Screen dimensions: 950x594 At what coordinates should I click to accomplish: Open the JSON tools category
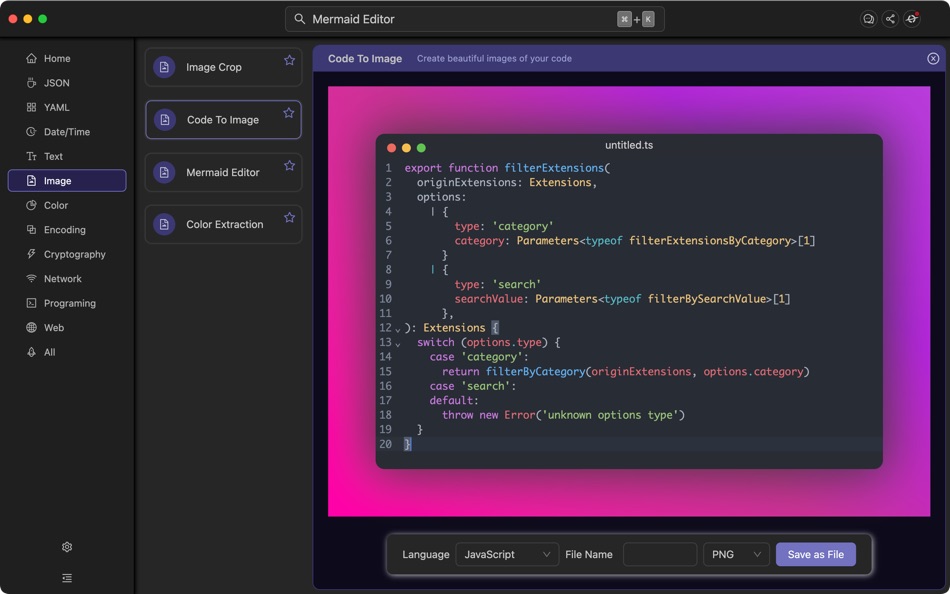67,83
